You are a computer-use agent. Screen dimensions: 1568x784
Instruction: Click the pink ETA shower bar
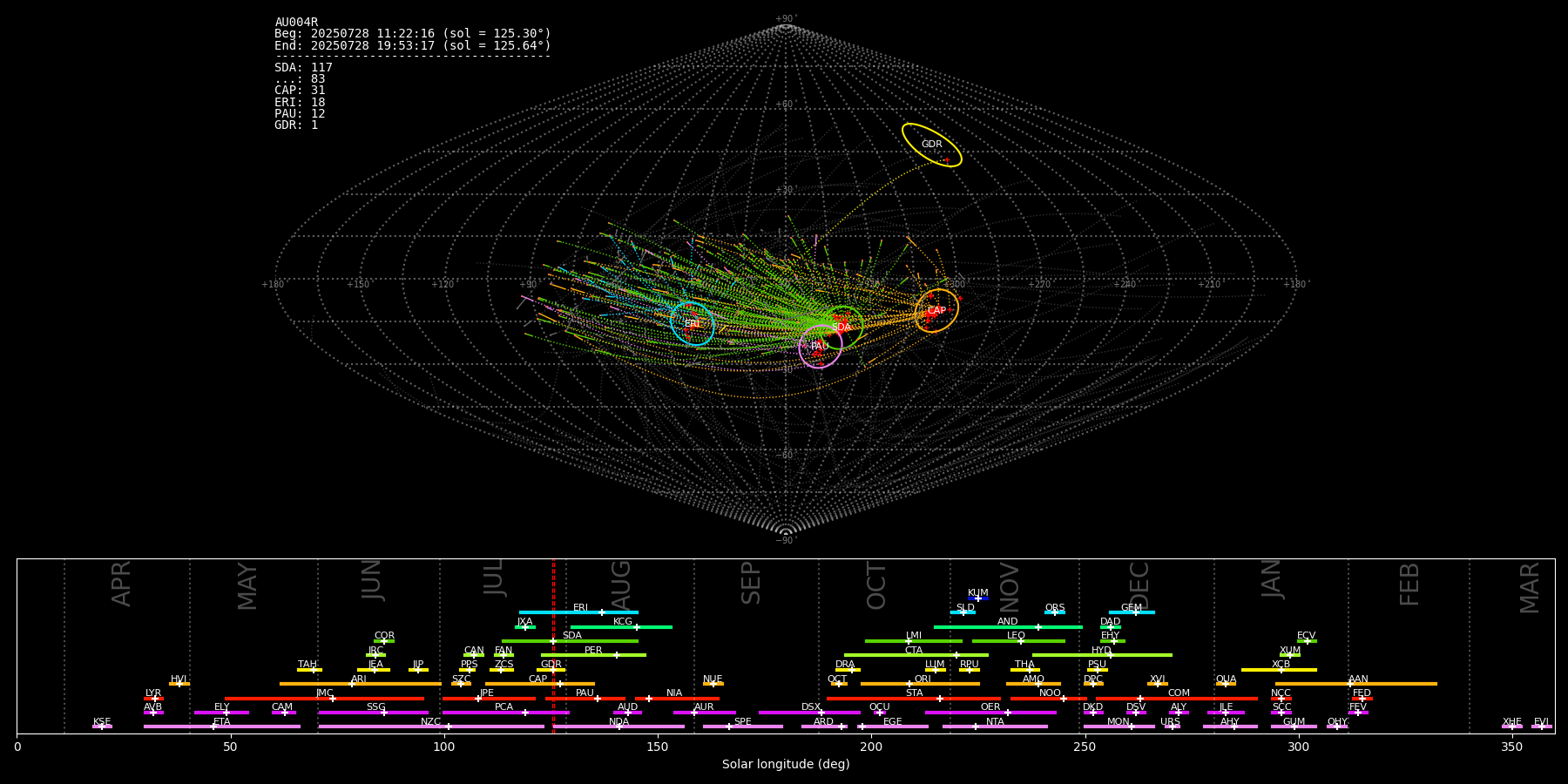click(x=222, y=727)
